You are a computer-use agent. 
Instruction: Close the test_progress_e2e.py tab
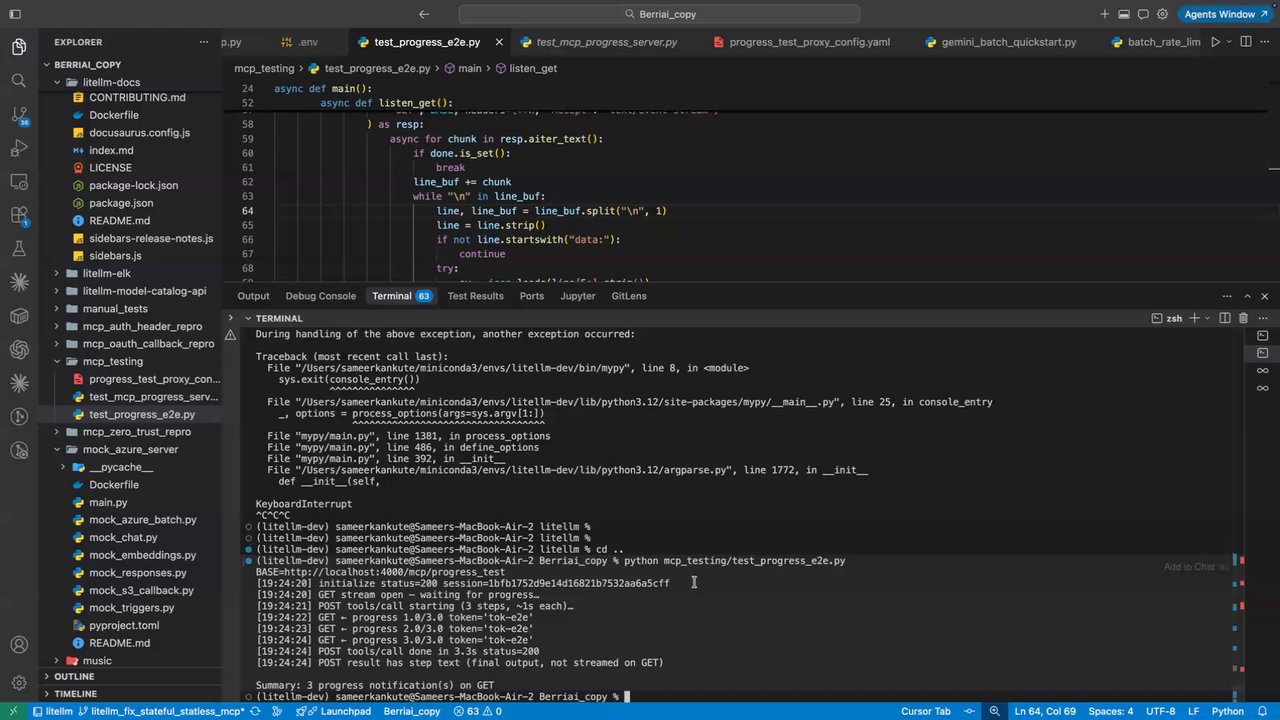click(x=498, y=42)
